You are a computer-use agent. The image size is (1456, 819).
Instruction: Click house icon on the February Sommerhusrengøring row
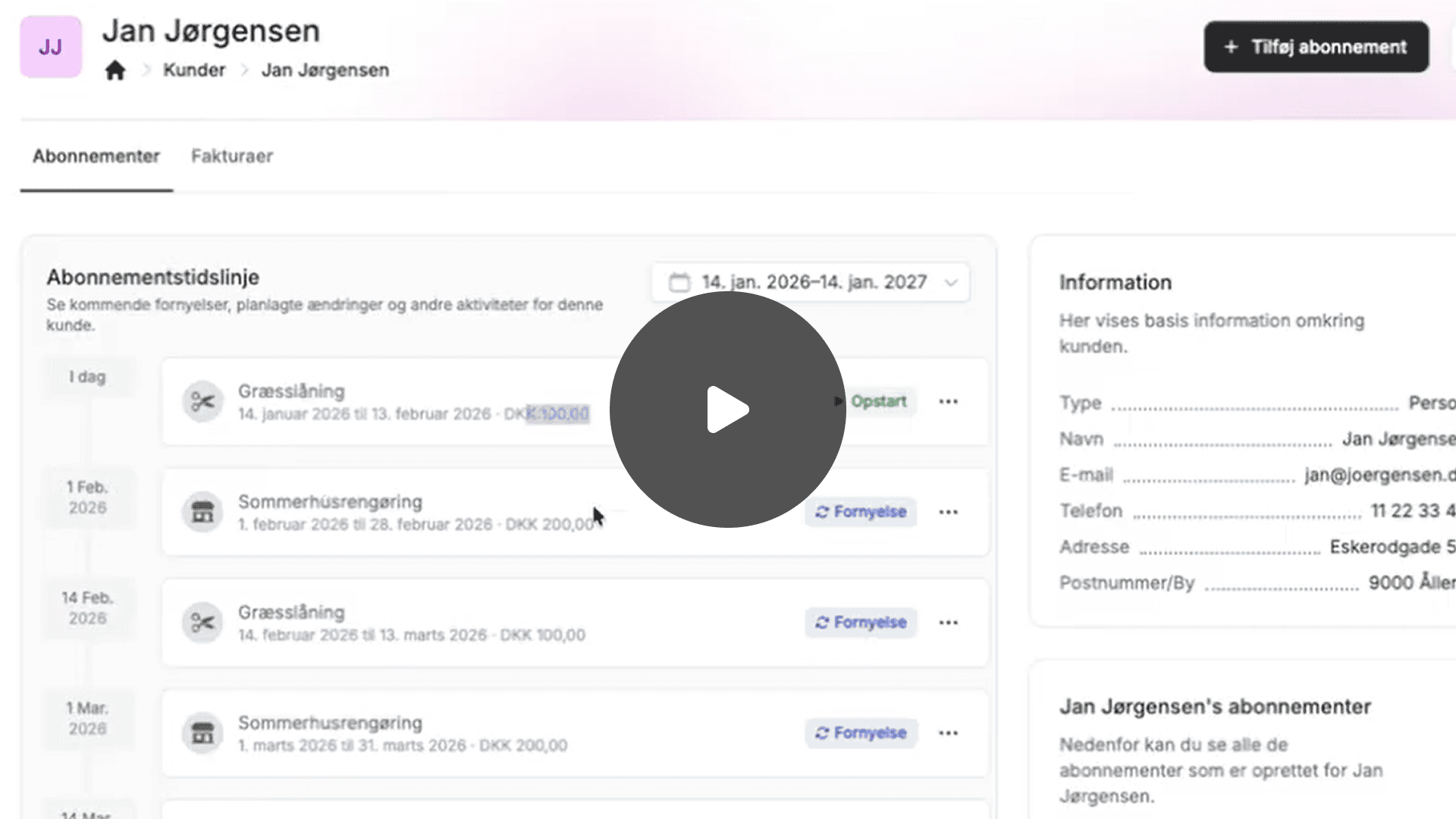pos(202,512)
